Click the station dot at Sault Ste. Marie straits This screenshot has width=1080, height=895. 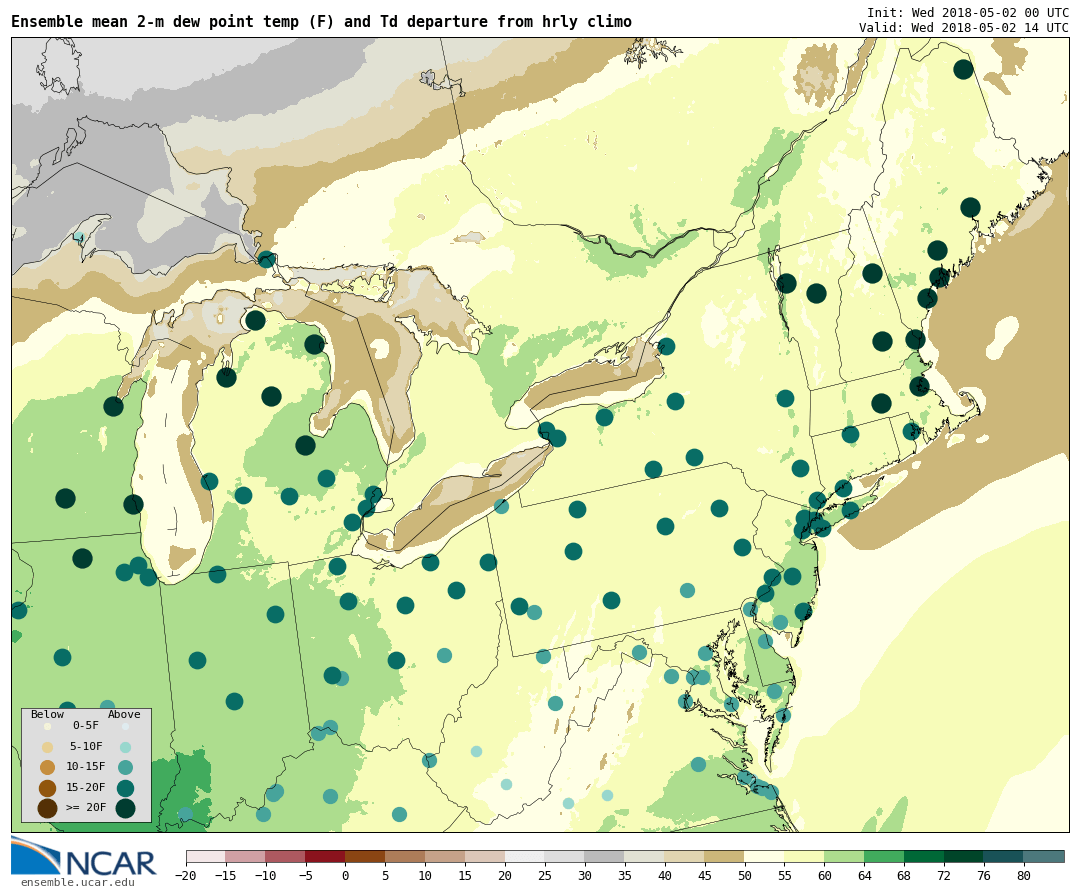click(266, 259)
